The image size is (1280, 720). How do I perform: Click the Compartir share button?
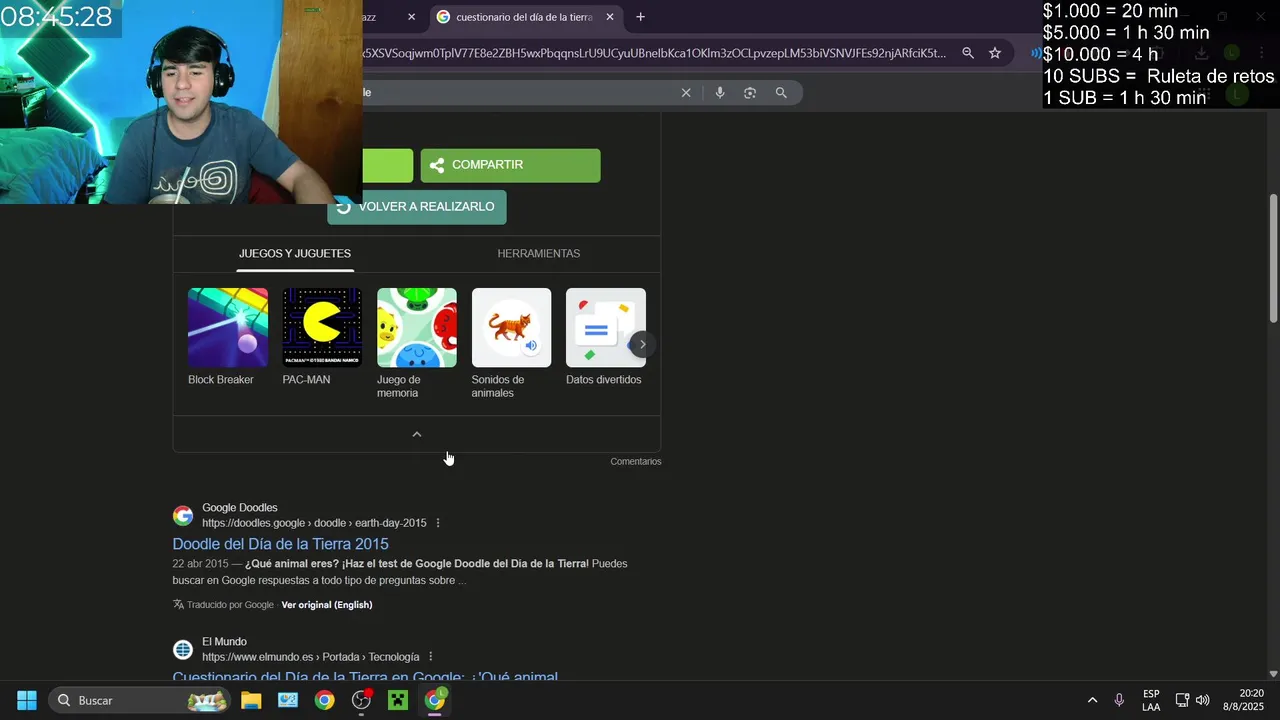pos(510,165)
